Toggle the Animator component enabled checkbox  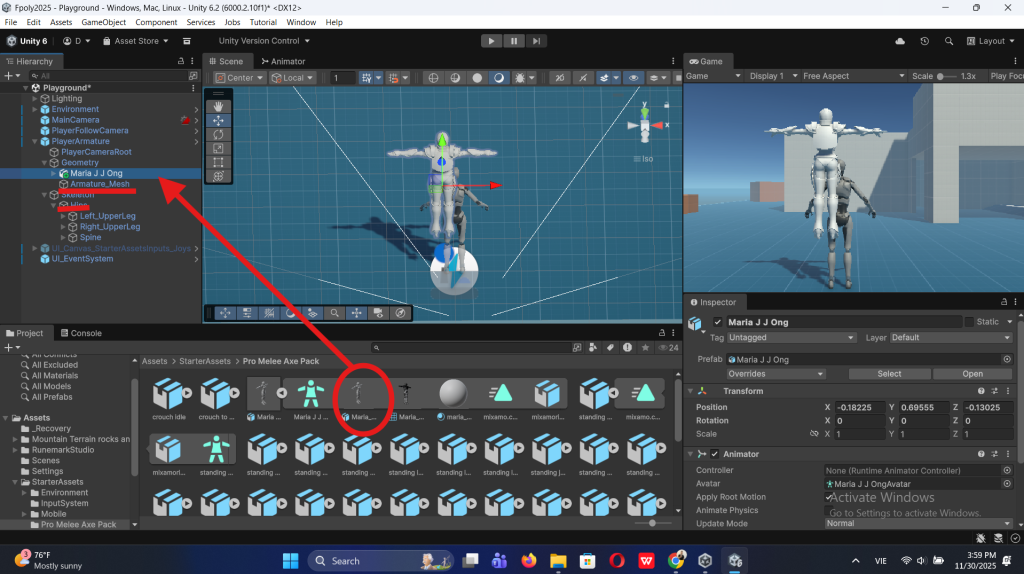click(714, 454)
